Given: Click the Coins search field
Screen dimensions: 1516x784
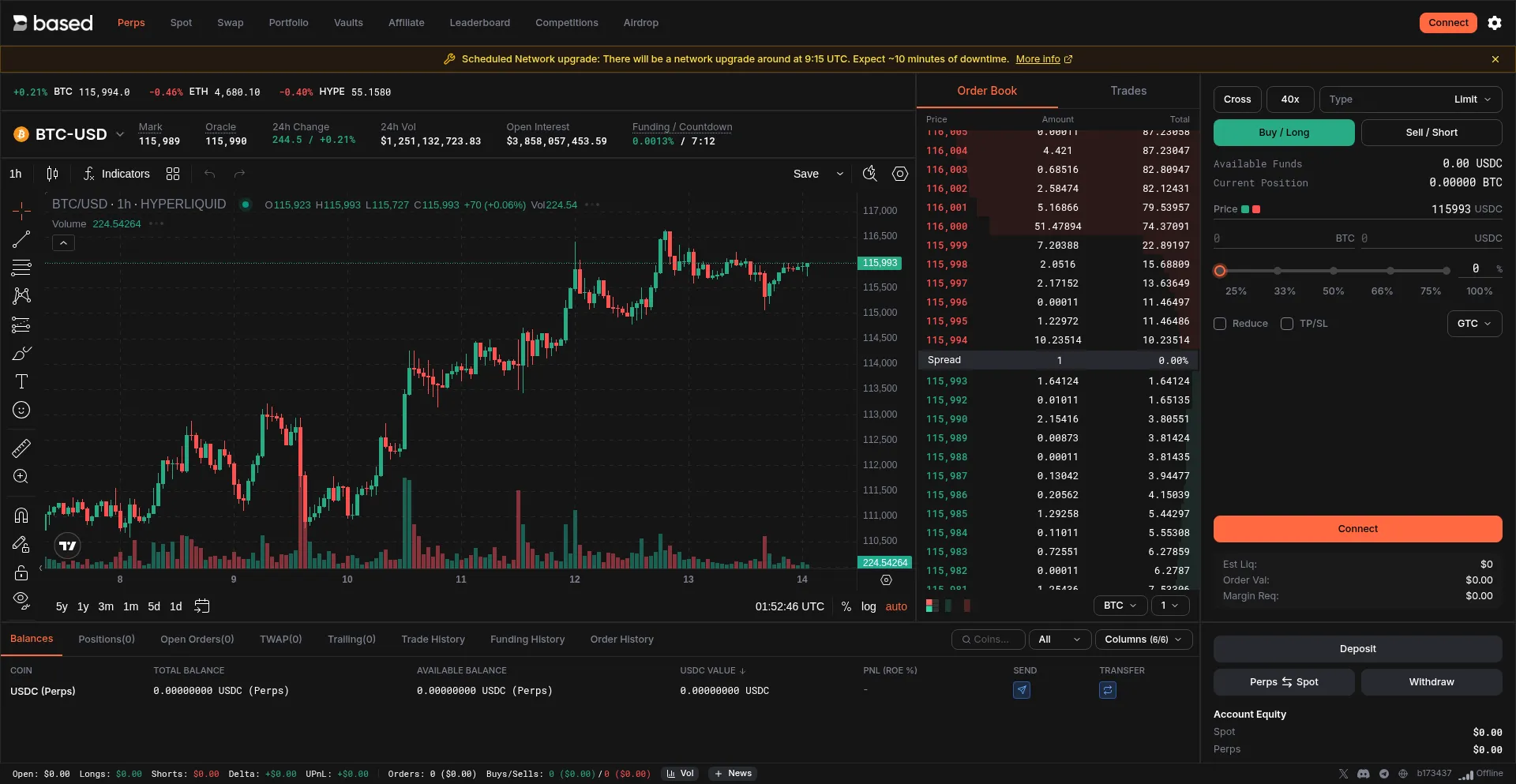Looking at the screenshot, I should pyautogui.click(x=990, y=640).
